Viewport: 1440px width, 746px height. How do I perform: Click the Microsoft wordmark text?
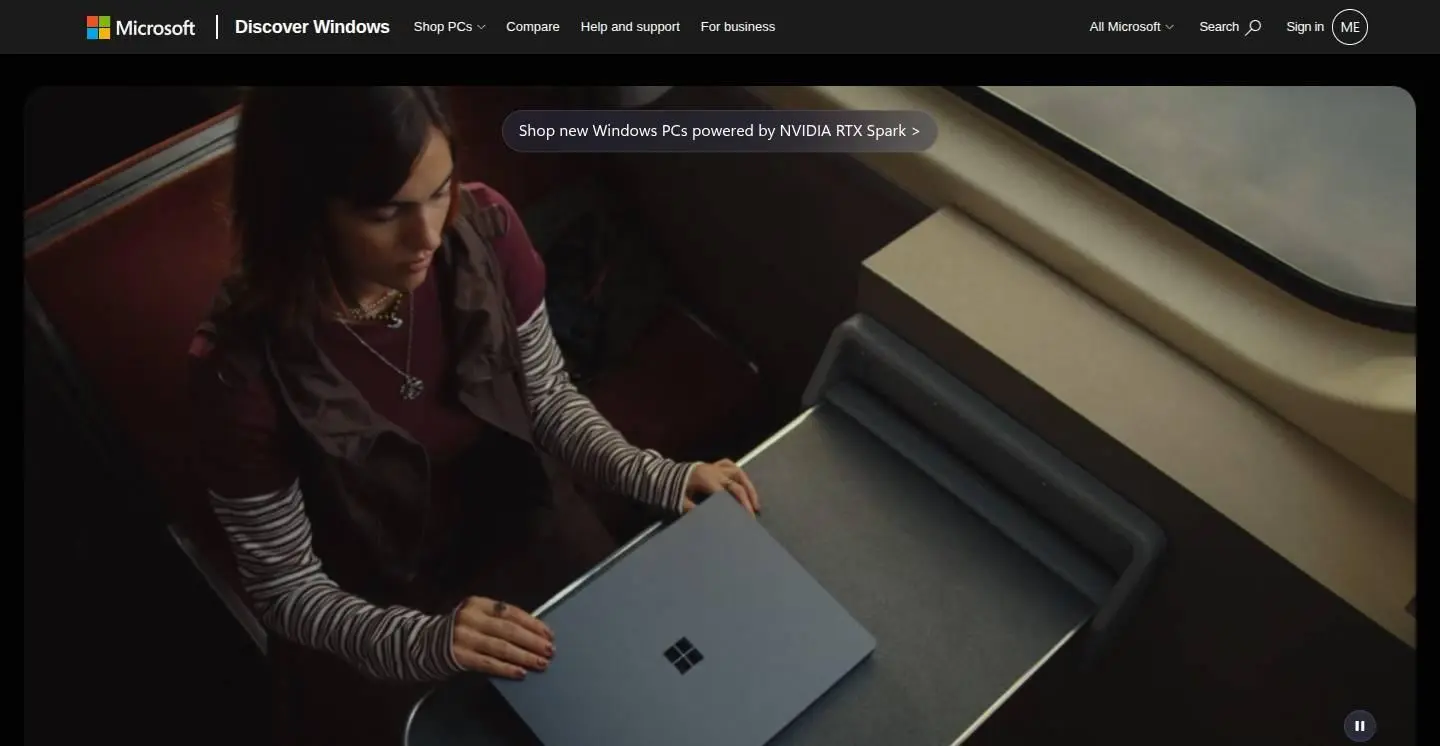(155, 28)
